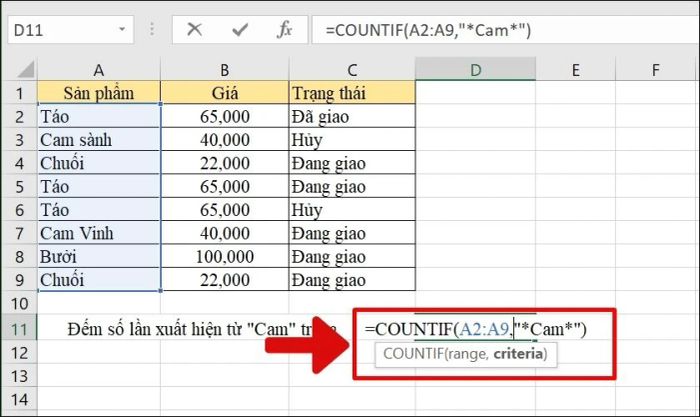Viewport: 700px width, 417px height.
Task: Select the 'Táo' cell in row 6
Action: [99, 210]
